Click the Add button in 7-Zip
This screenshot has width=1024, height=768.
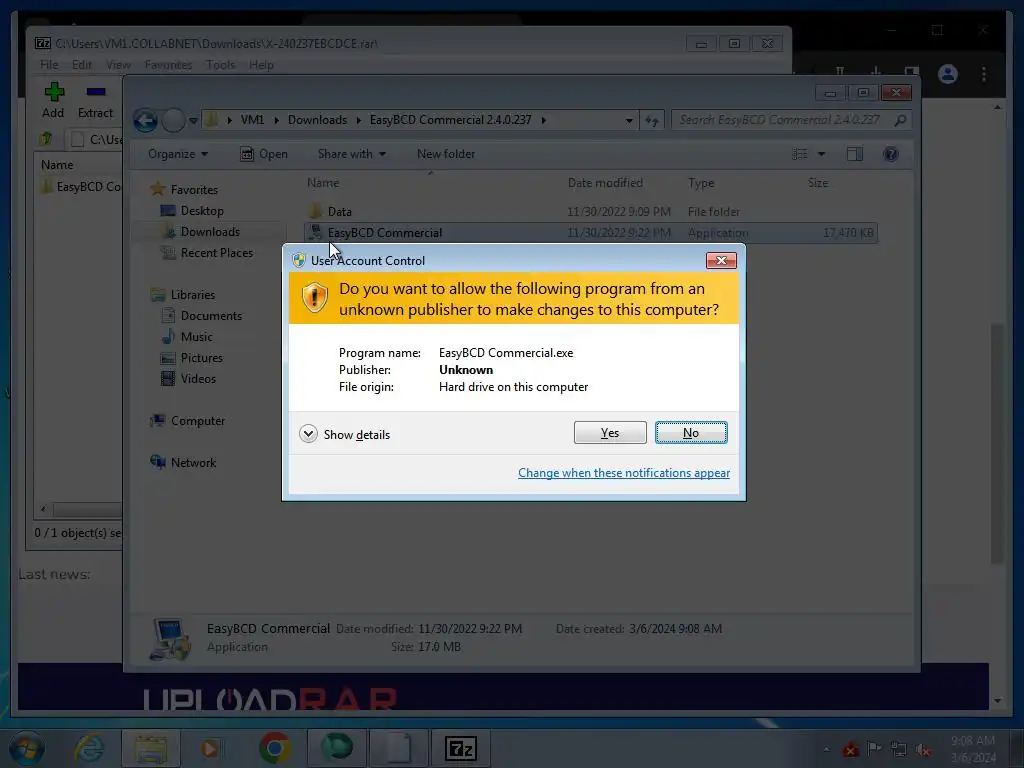point(54,101)
